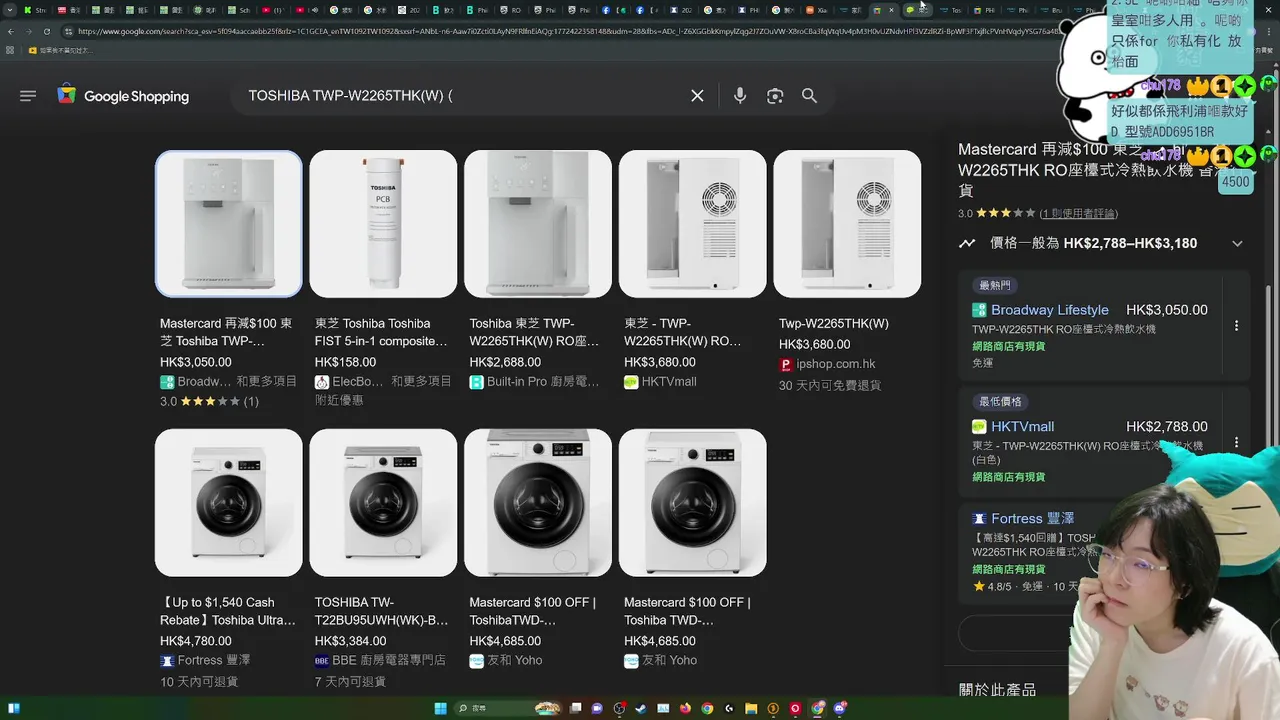Viewport: 1280px width, 720px height.
Task: Click HKTVmall HK$2,788.00 store link in panel
Action: coord(1022,426)
